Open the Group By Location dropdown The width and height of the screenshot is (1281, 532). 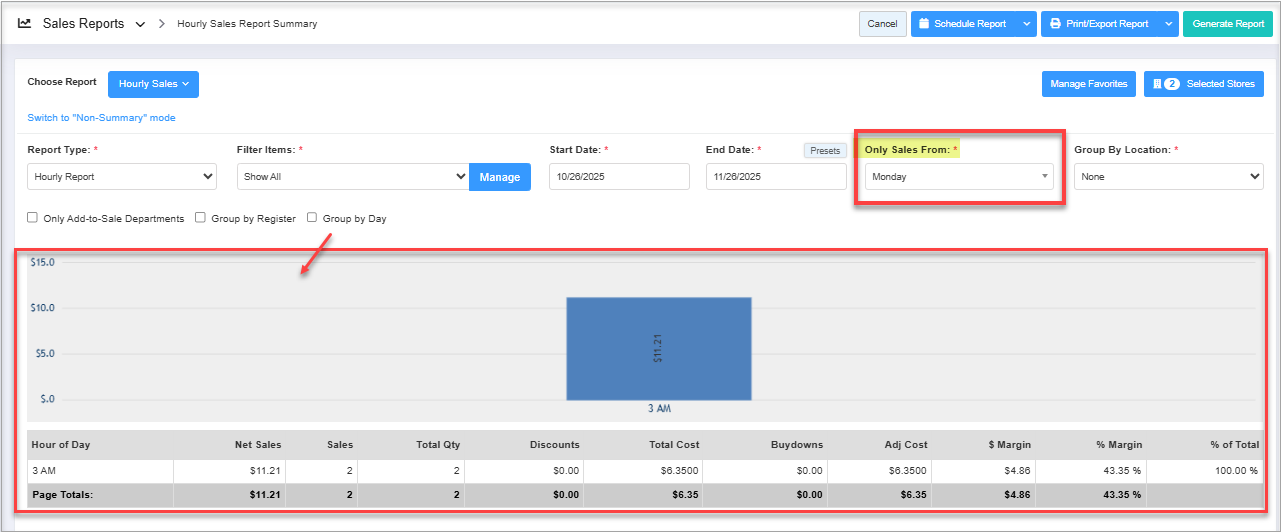(x=1168, y=177)
